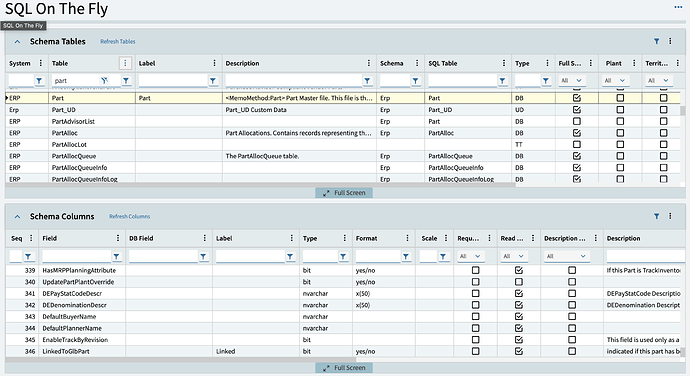Click Table column filter funnel icon
The width and height of the screenshot is (690, 376).
click(x=126, y=81)
